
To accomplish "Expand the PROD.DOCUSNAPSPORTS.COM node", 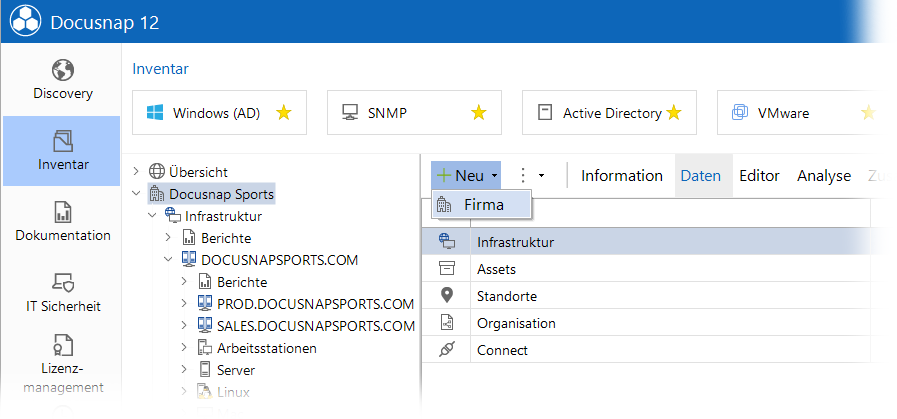I will tap(184, 303).
